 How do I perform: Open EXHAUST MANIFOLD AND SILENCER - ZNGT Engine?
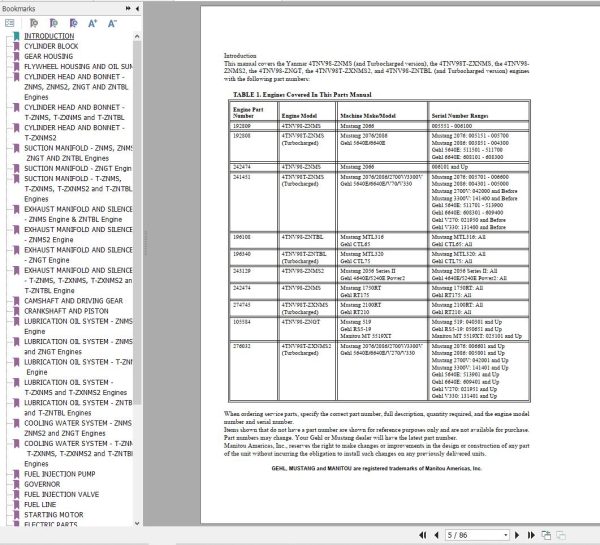click(x=78, y=255)
